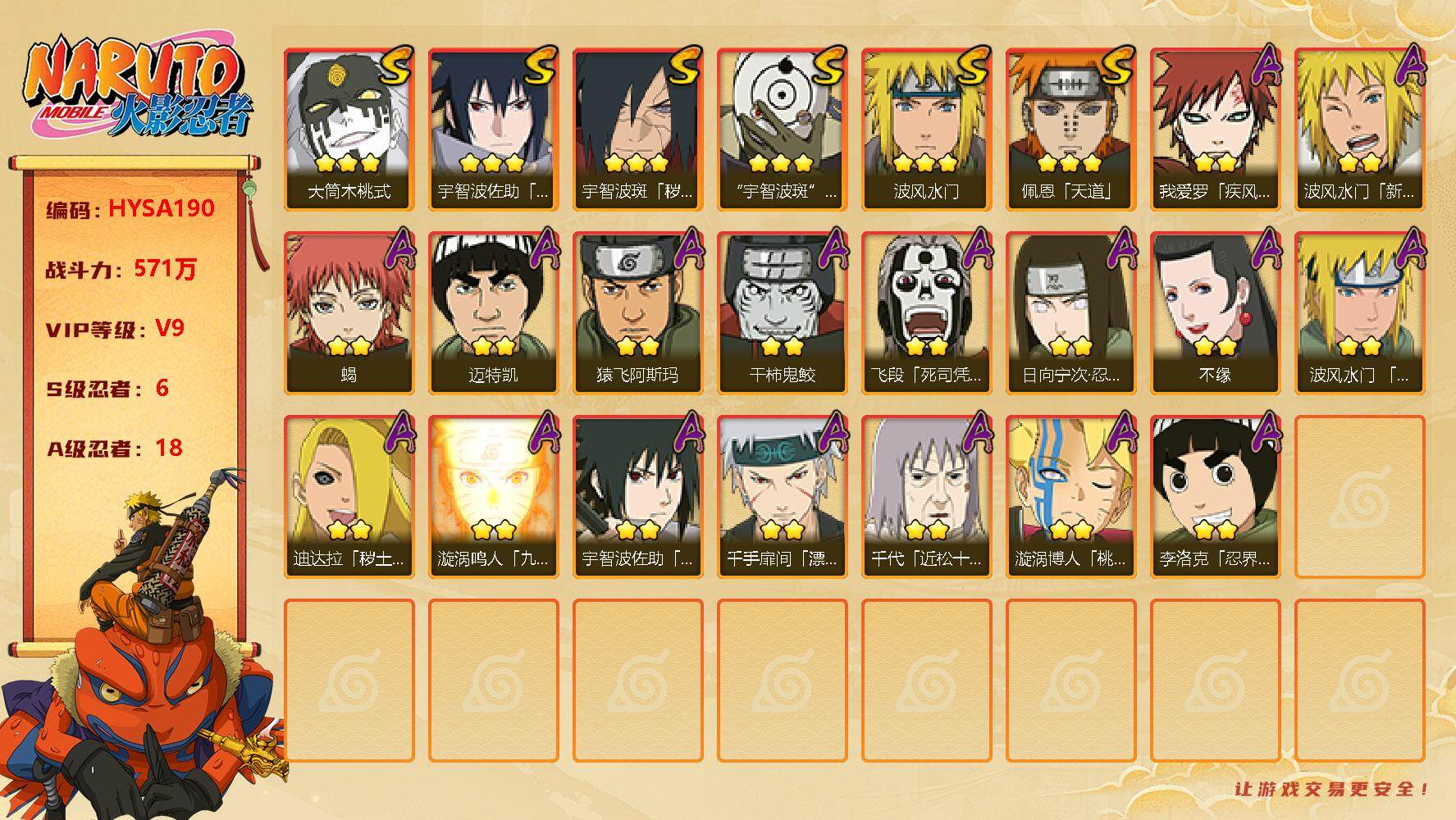Select the 蝎 ninja card

tap(349, 313)
